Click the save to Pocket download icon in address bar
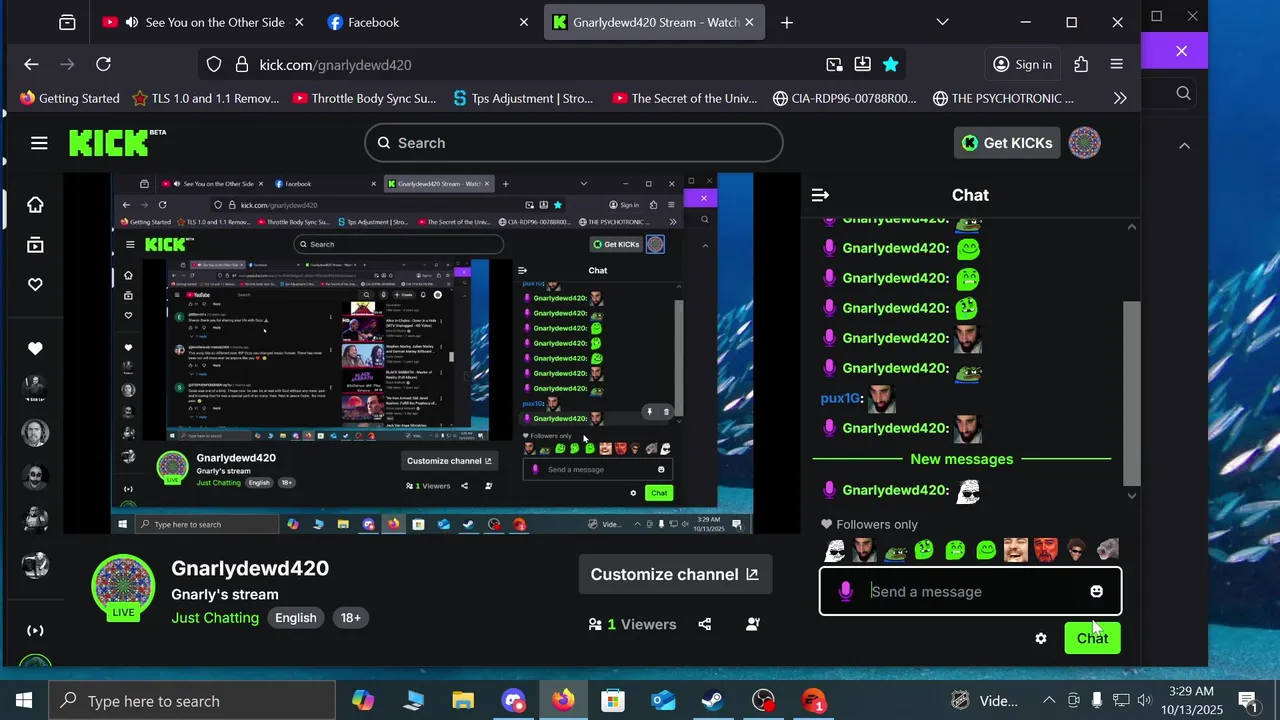The width and height of the screenshot is (1280, 720). coord(862,64)
